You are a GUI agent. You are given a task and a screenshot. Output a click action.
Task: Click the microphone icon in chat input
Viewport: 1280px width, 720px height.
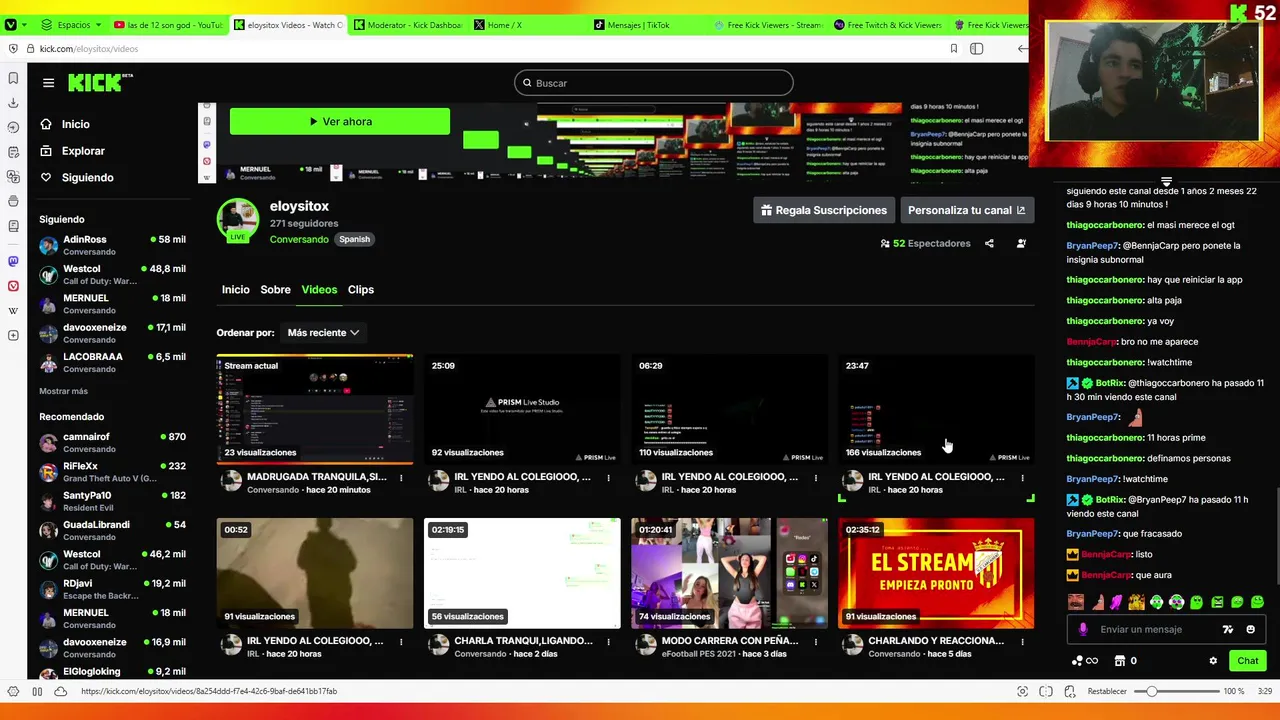coord(1083,629)
